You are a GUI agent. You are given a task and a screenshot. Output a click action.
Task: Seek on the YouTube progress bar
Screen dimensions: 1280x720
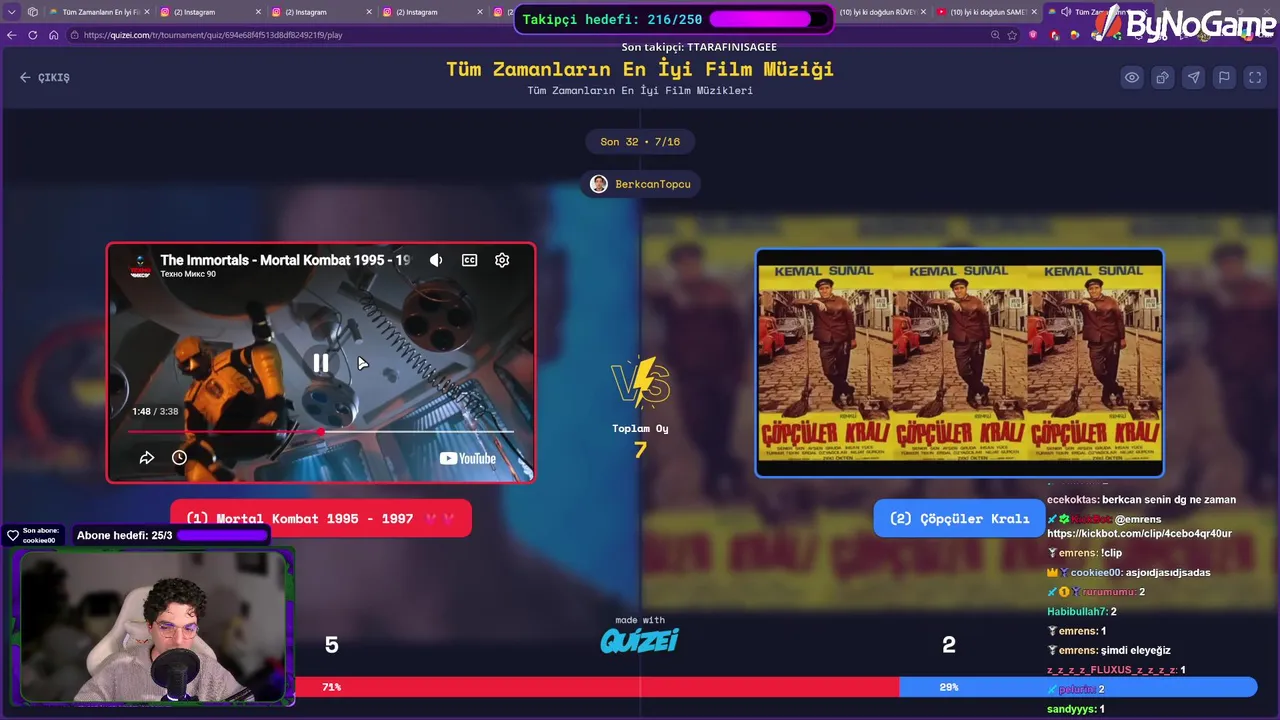tap(321, 432)
